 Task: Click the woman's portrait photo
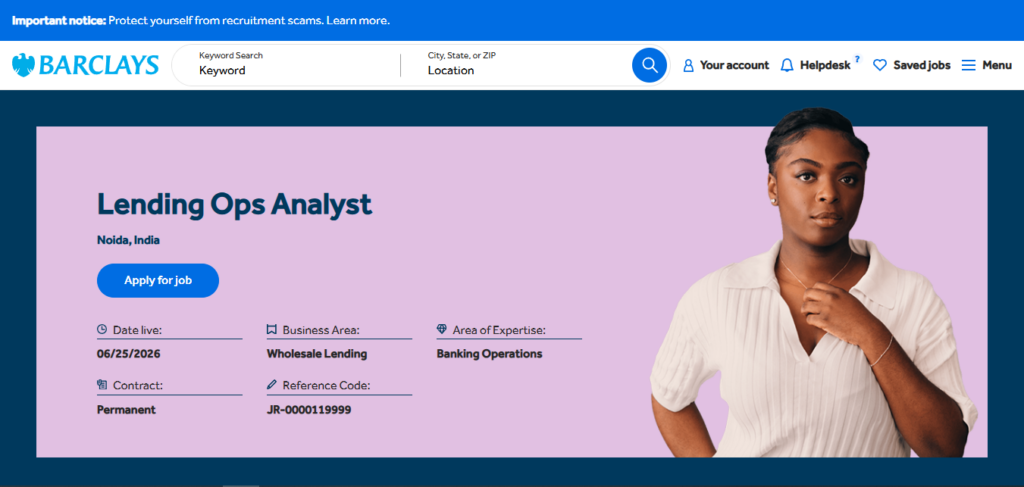[814, 283]
